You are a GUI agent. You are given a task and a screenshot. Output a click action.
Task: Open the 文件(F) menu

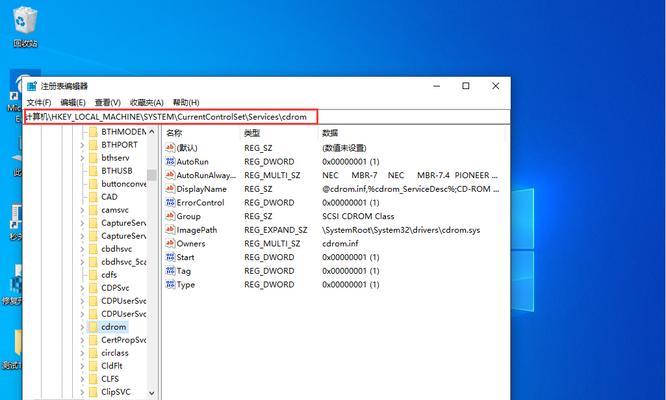coord(39,103)
